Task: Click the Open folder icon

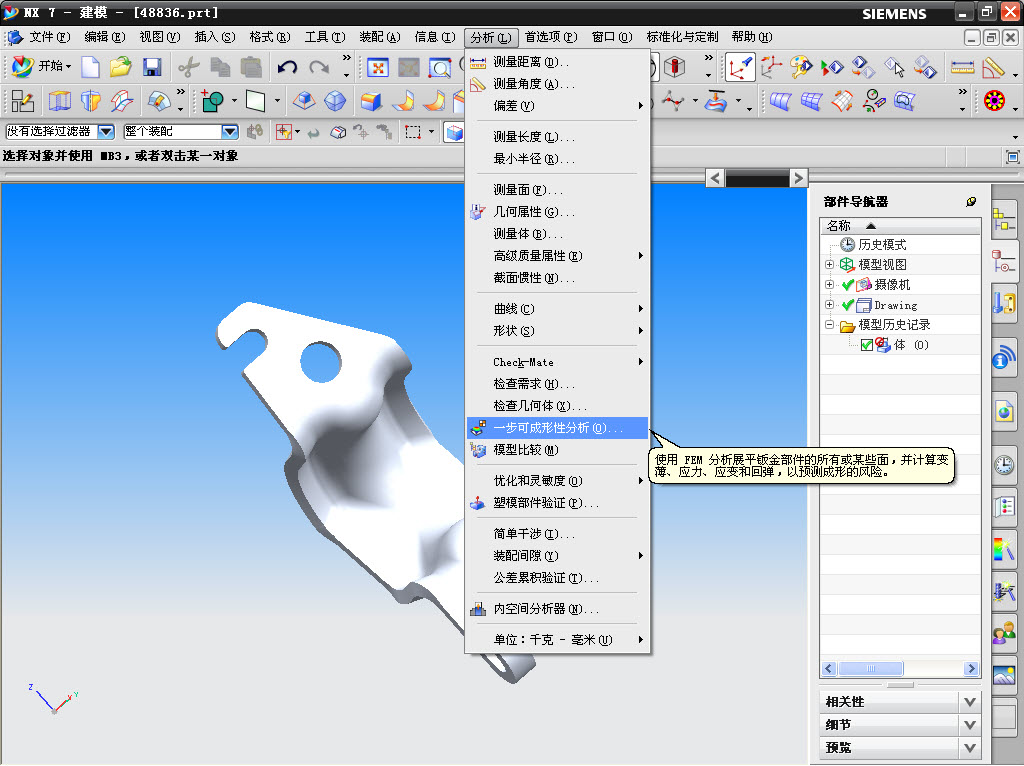Action: coord(121,67)
